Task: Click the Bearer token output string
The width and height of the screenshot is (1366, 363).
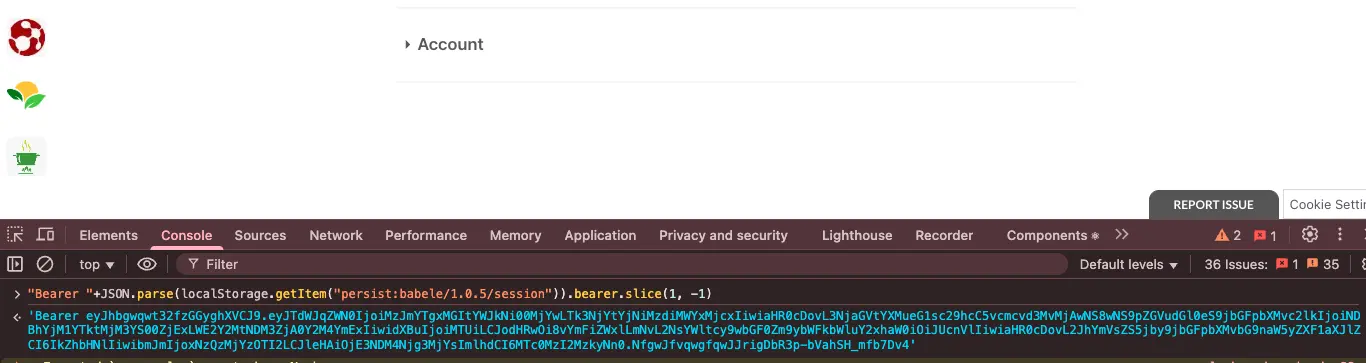Action: click(694, 330)
